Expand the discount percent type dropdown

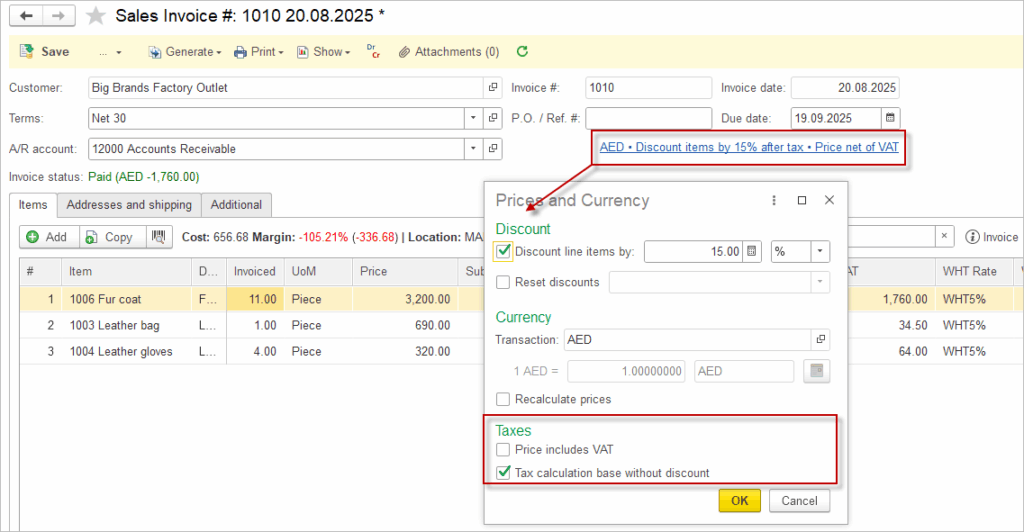(820, 252)
